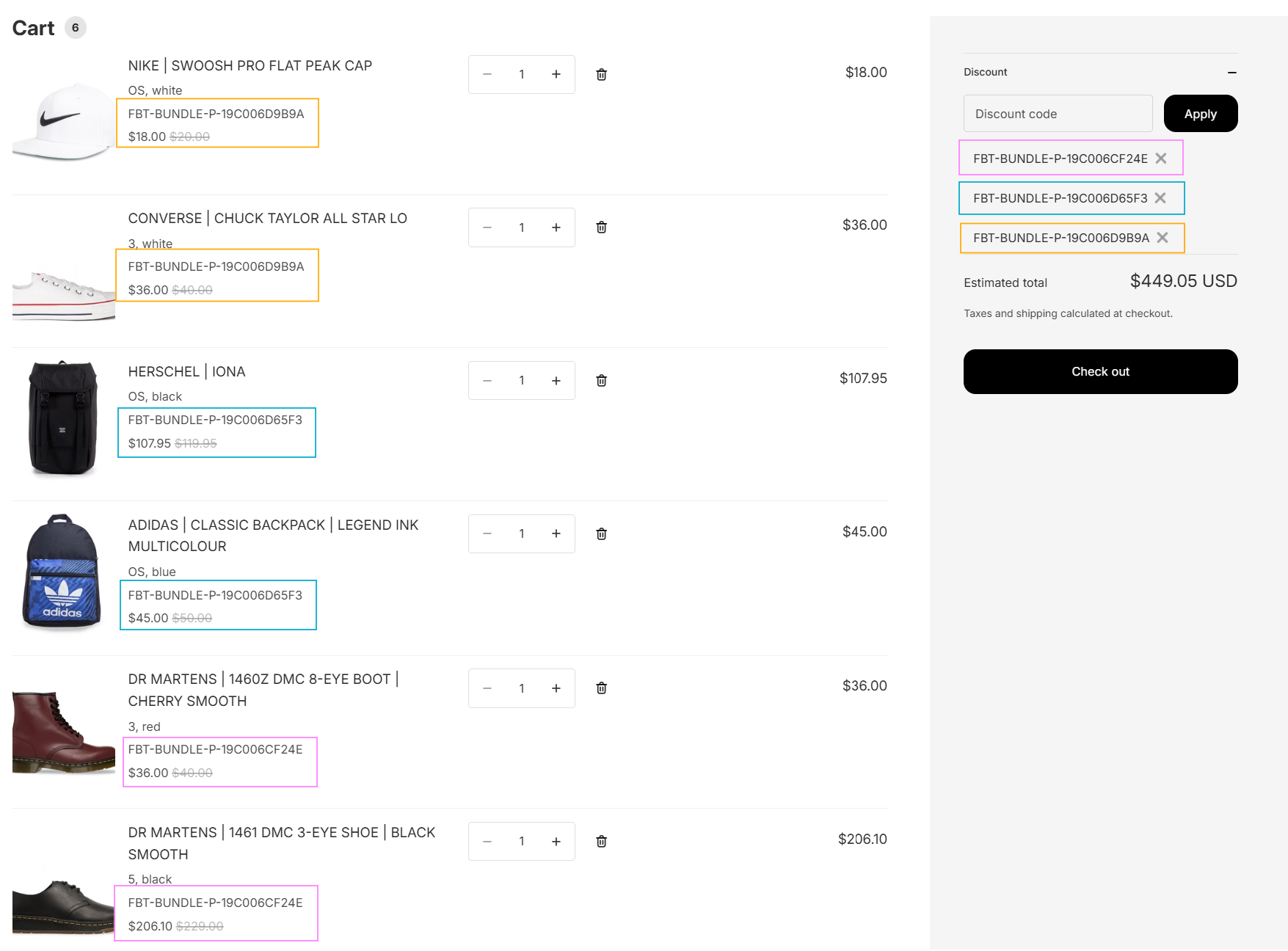Remove discount code FBT-BUNDLE-P-19C006D9B9A
1288x951 pixels.
point(1163,238)
